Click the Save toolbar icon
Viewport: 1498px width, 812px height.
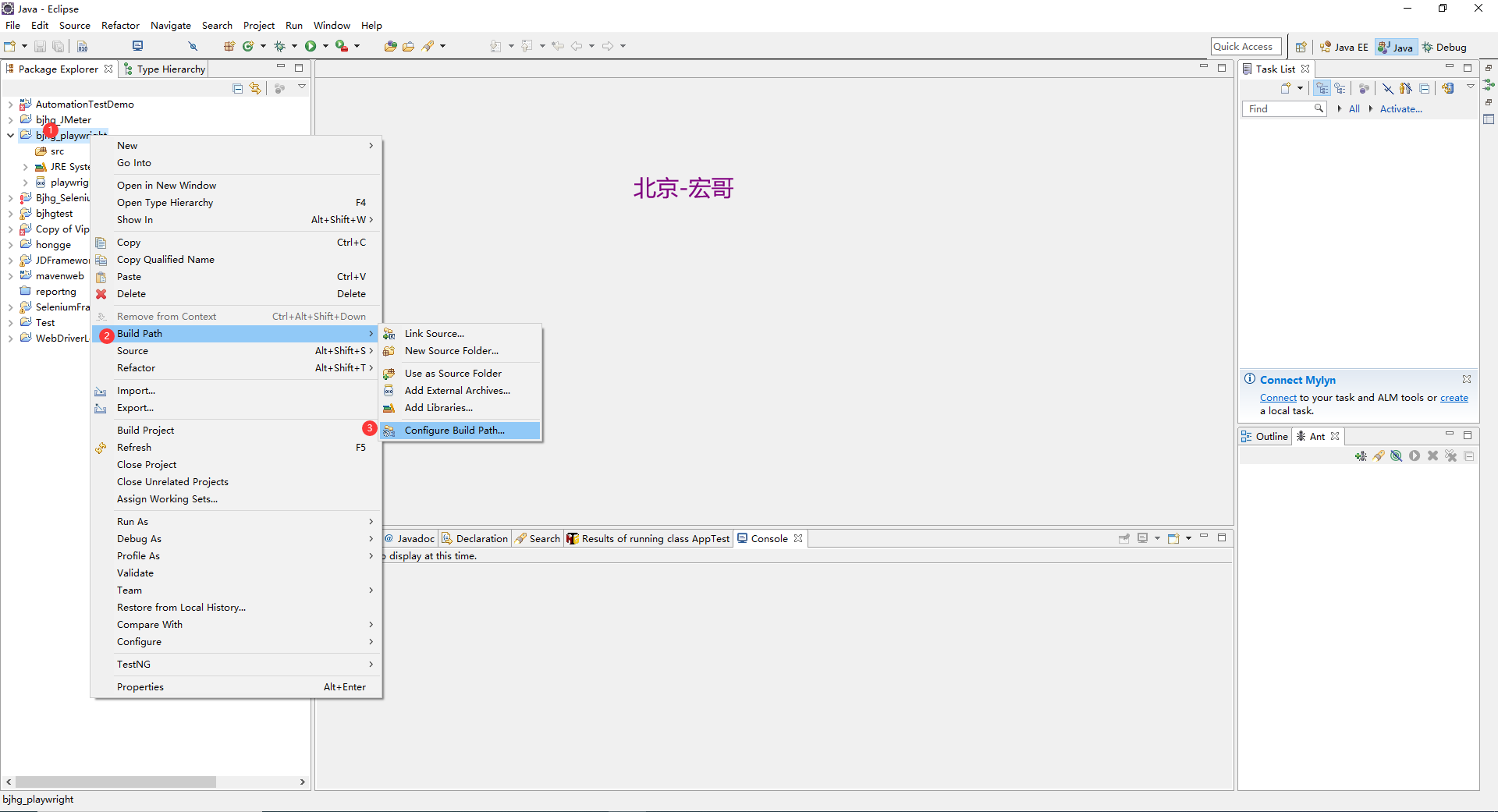40,45
